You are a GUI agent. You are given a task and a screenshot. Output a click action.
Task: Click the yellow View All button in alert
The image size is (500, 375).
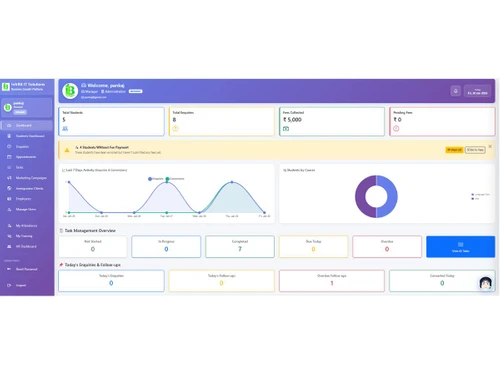[454, 150]
